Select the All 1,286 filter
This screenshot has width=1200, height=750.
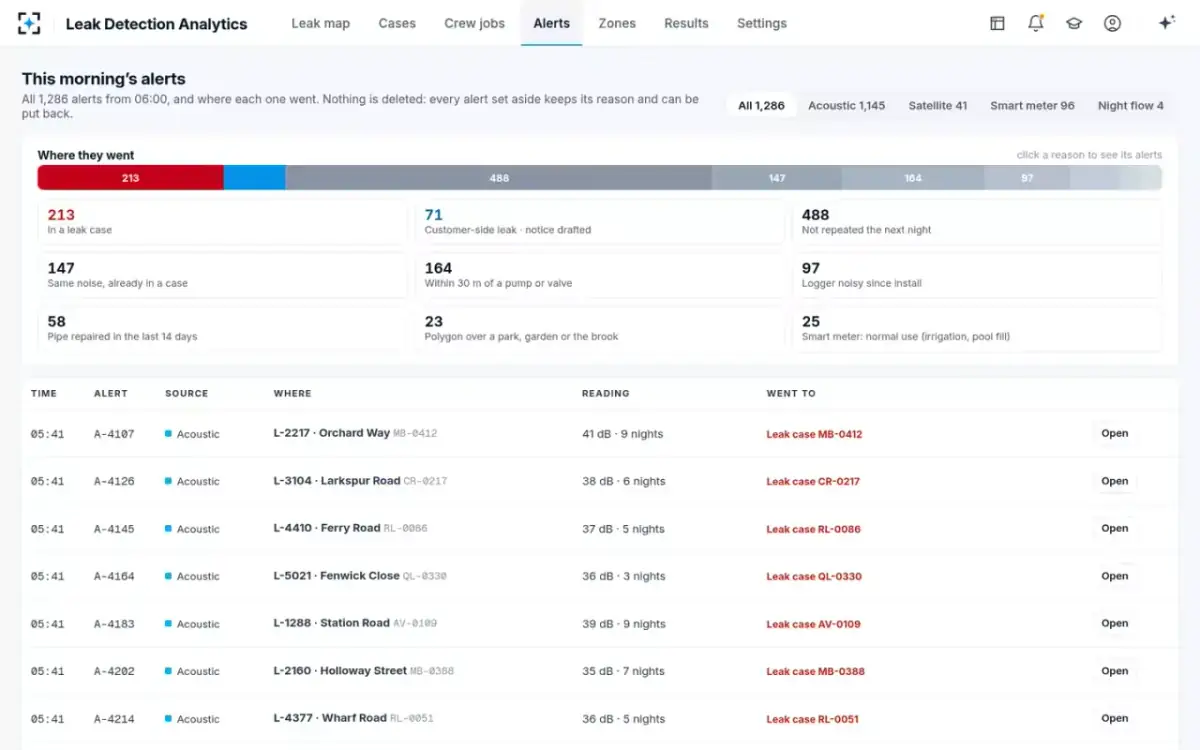(761, 105)
